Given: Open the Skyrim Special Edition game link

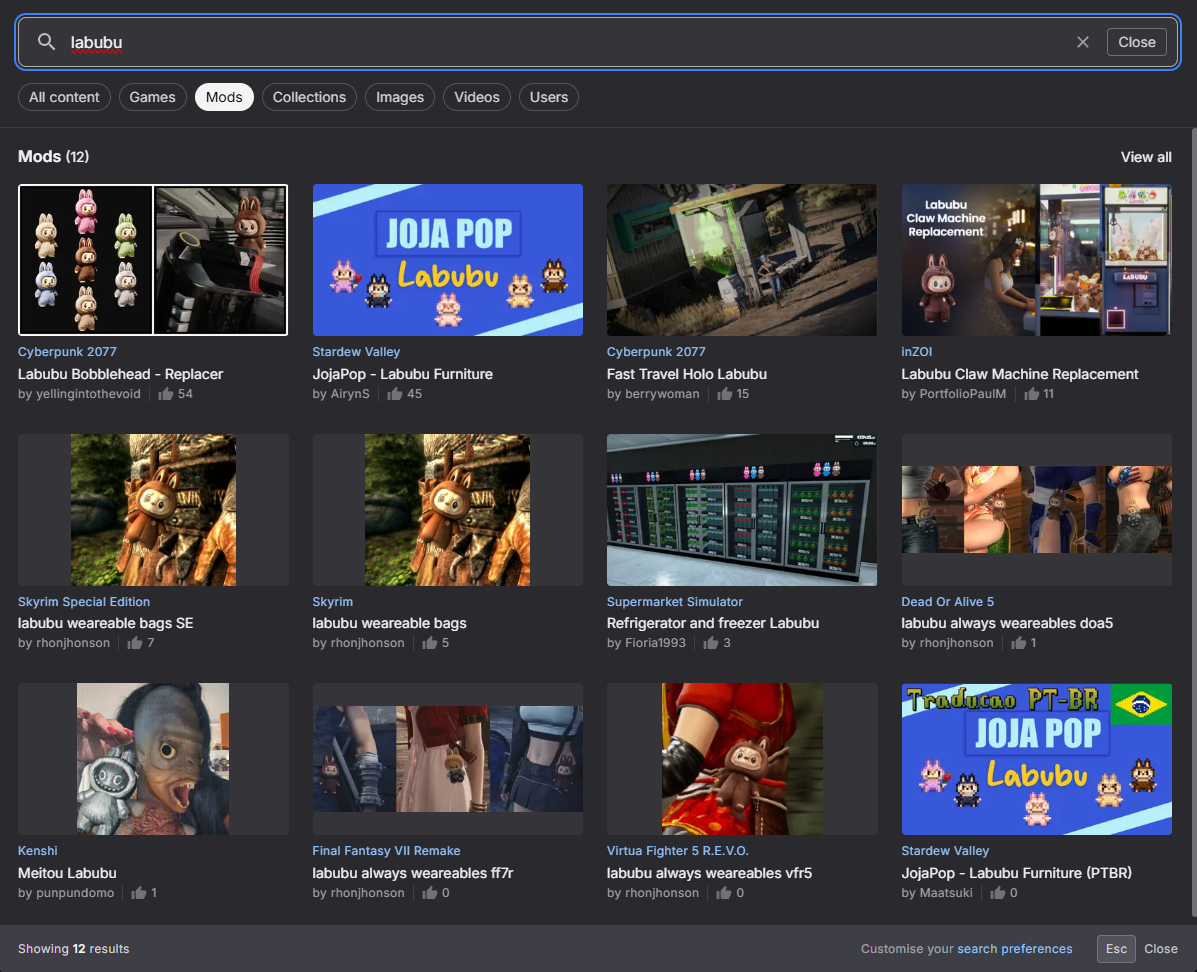Looking at the screenshot, I should coord(84,602).
